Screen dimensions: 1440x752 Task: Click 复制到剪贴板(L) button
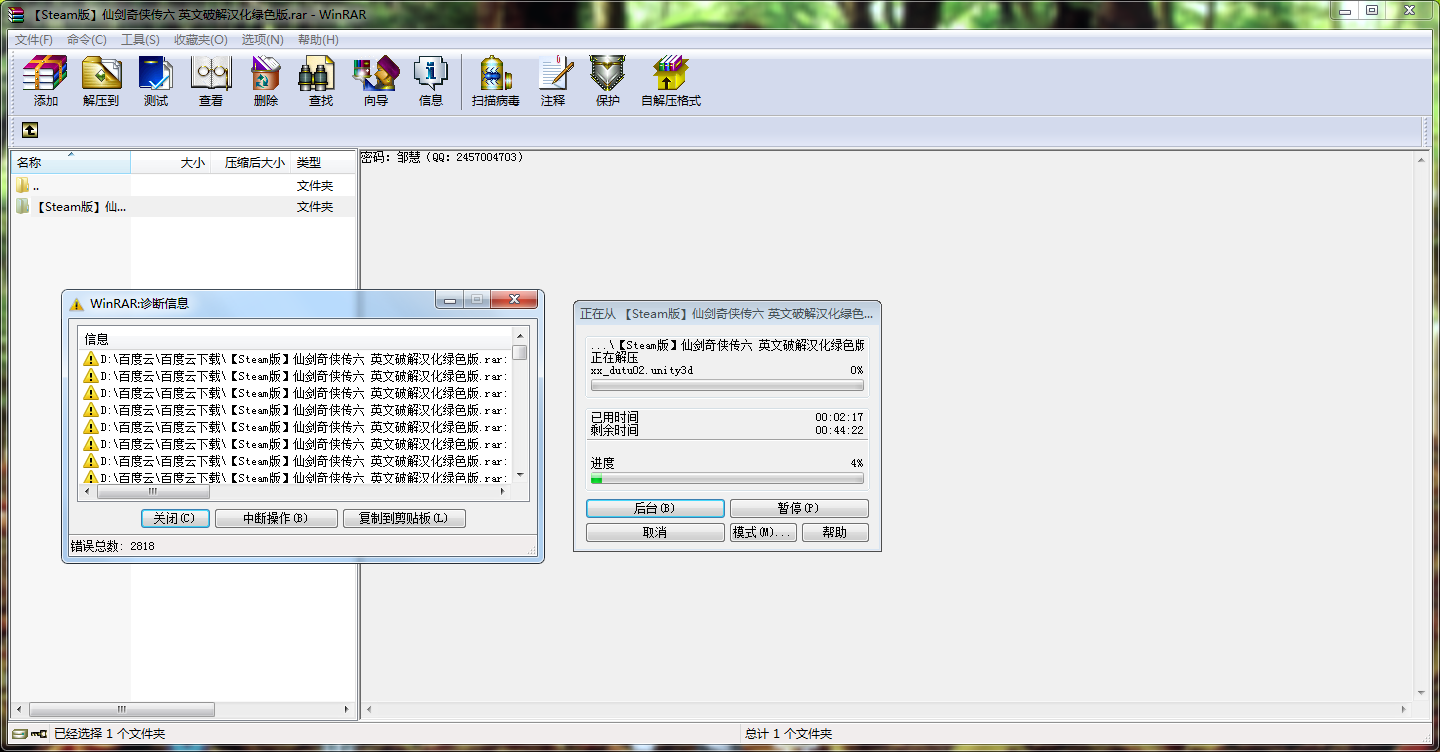(x=404, y=518)
